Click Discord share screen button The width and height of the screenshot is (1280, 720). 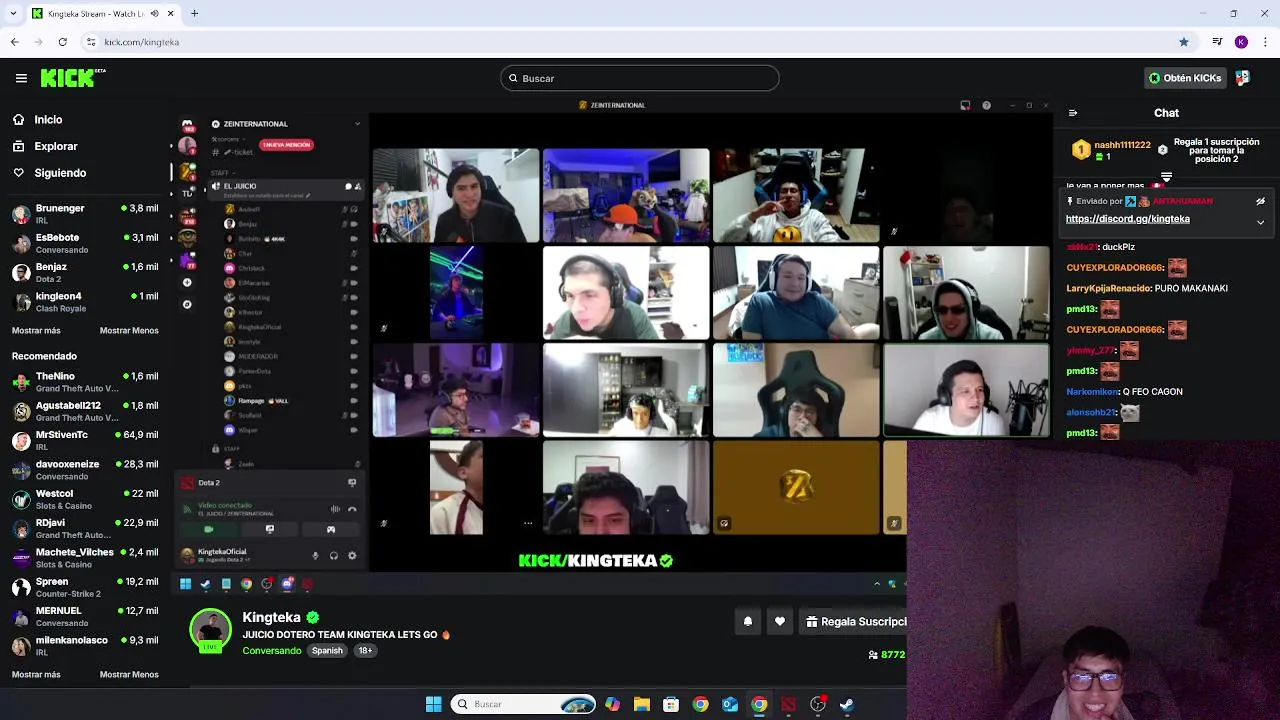(x=270, y=529)
